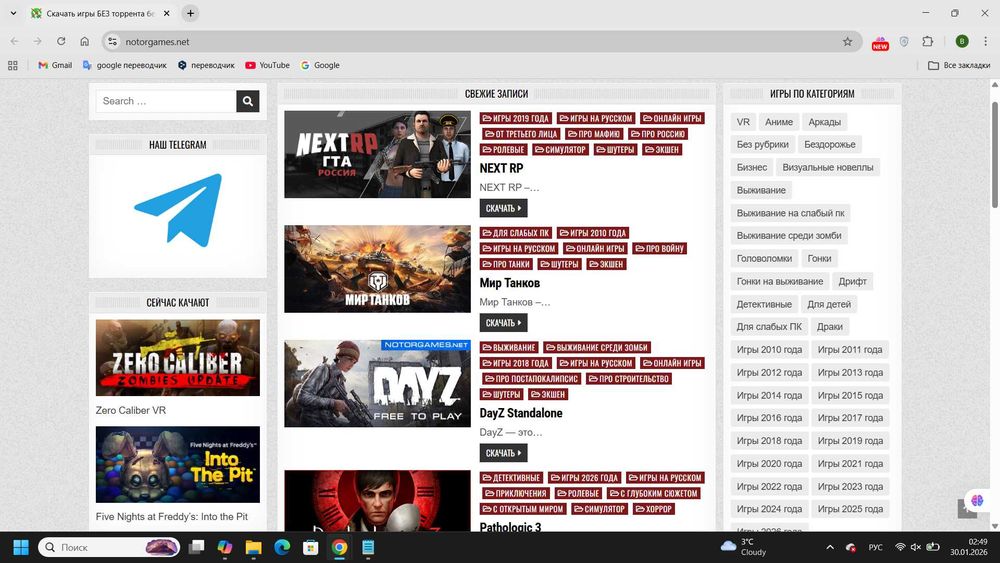
Task: Click СКАЧАТЬ under Мир Танков
Action: point(503,323)
